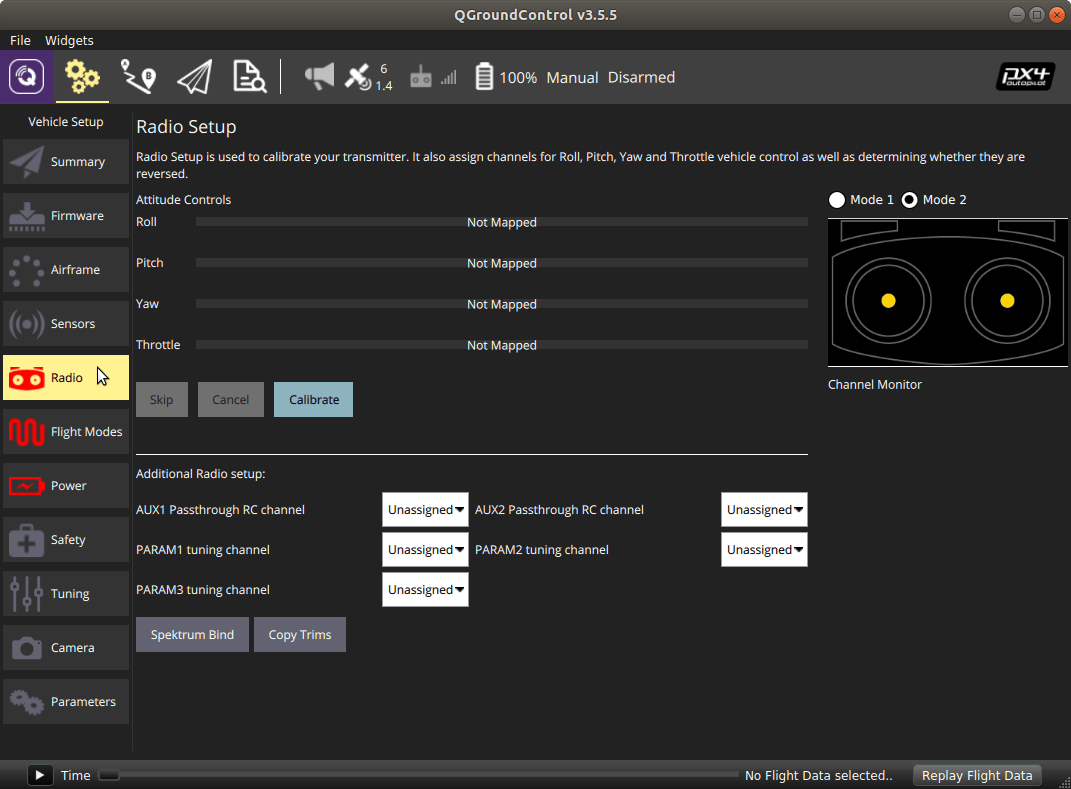Click the Tuning sliders icon

pyautogui.click(x=27, y=594)
